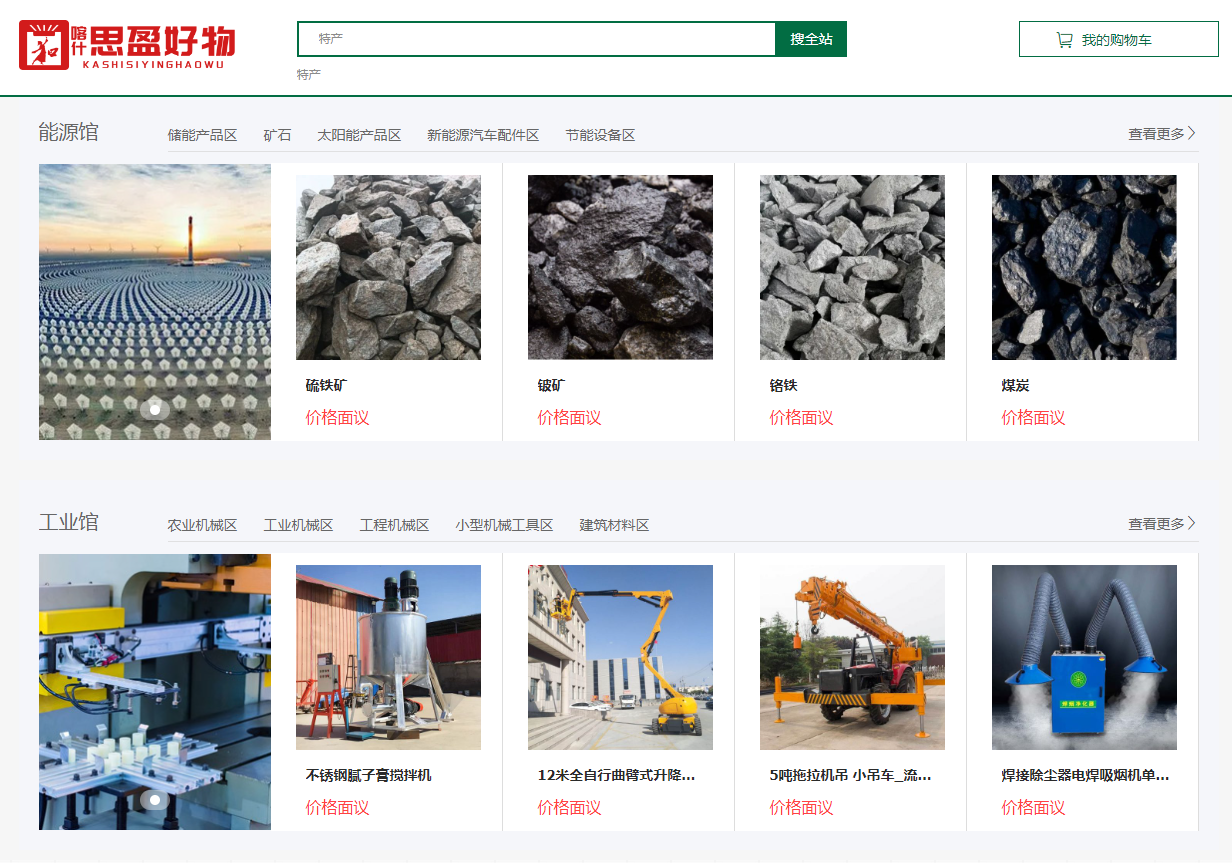
Task: Click 价格面议 under 煤炭
Action: 1033,418
